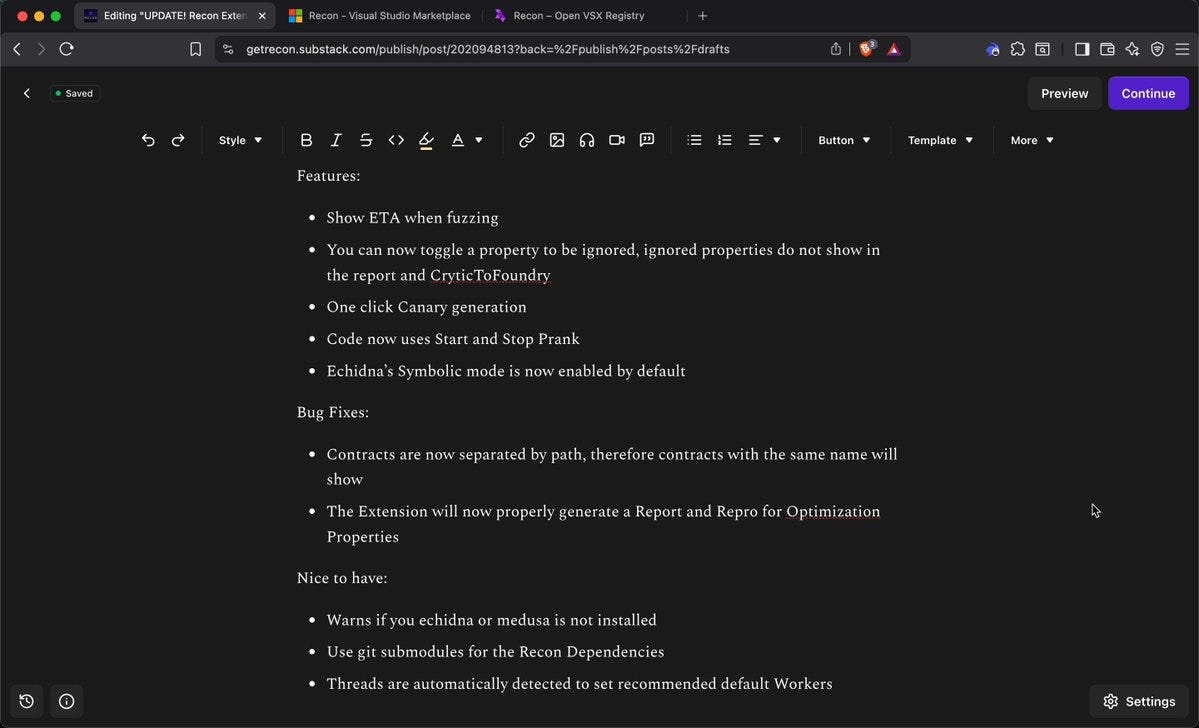Insert a video into the post
The height and width of the screenshot is (728, 1199).
point(617,140)
